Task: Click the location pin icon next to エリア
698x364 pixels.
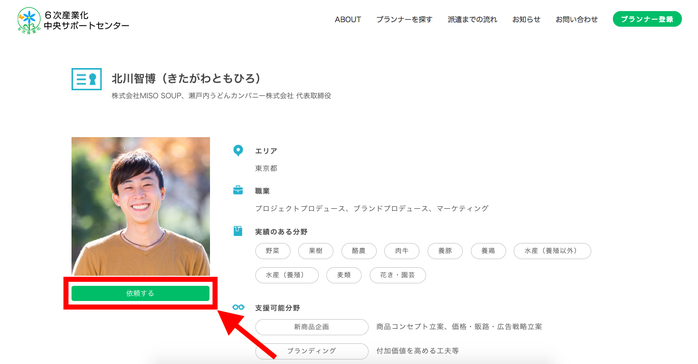Action: pos(238,150)
